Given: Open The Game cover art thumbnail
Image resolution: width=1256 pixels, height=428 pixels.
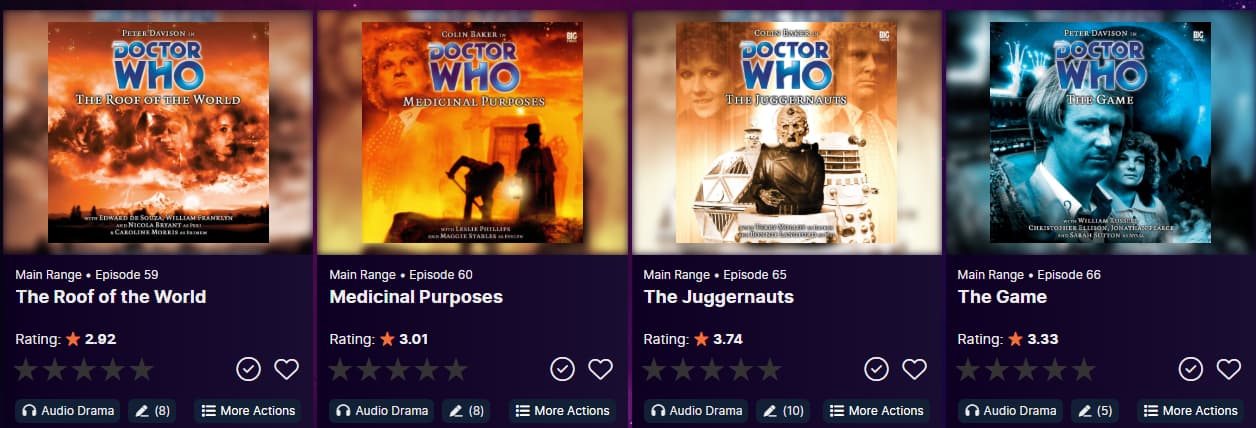Looking at the screenshot, I should coord(1100,132).
